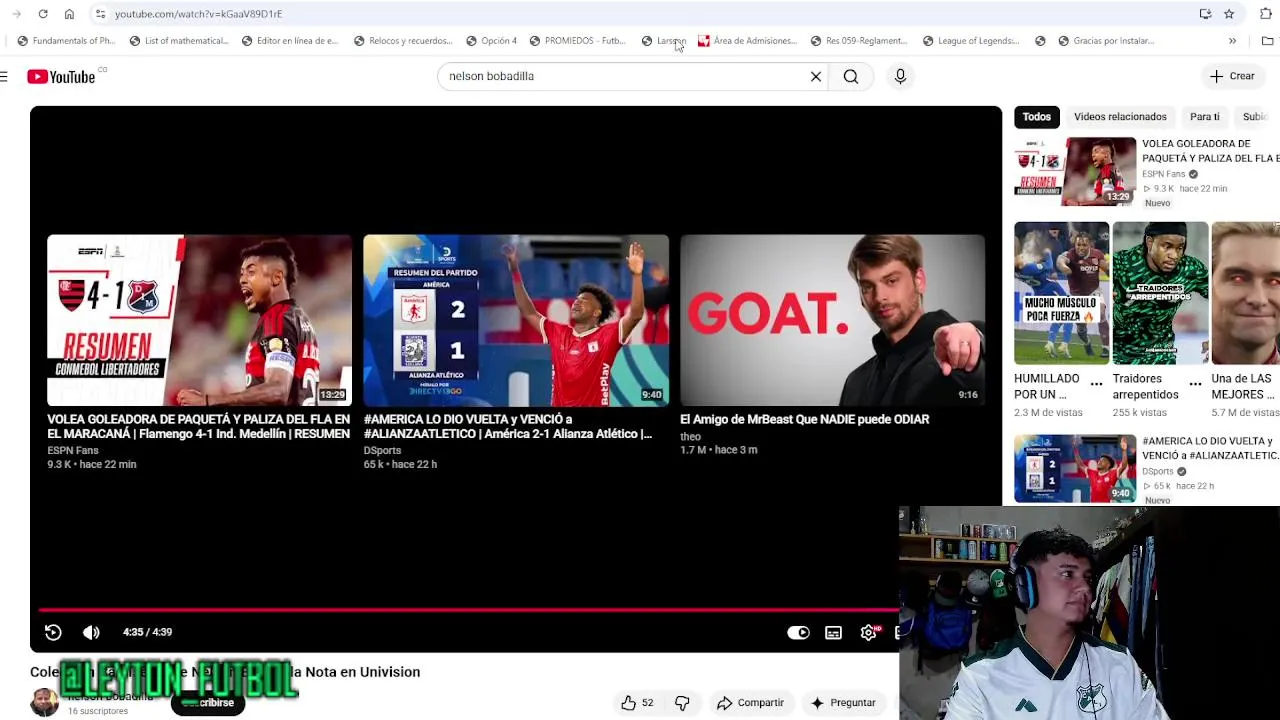
Task: Mute the video volume speaker icon
Action: pyautogui.click(x=91, y=632)
